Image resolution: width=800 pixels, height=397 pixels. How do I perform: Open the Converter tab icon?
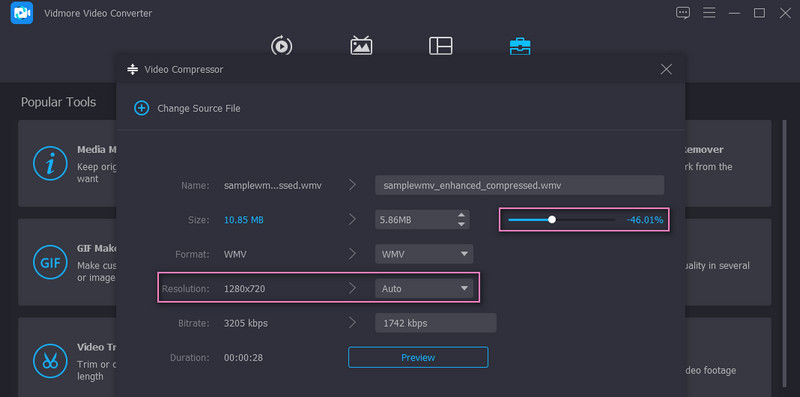tap(281, 45)
